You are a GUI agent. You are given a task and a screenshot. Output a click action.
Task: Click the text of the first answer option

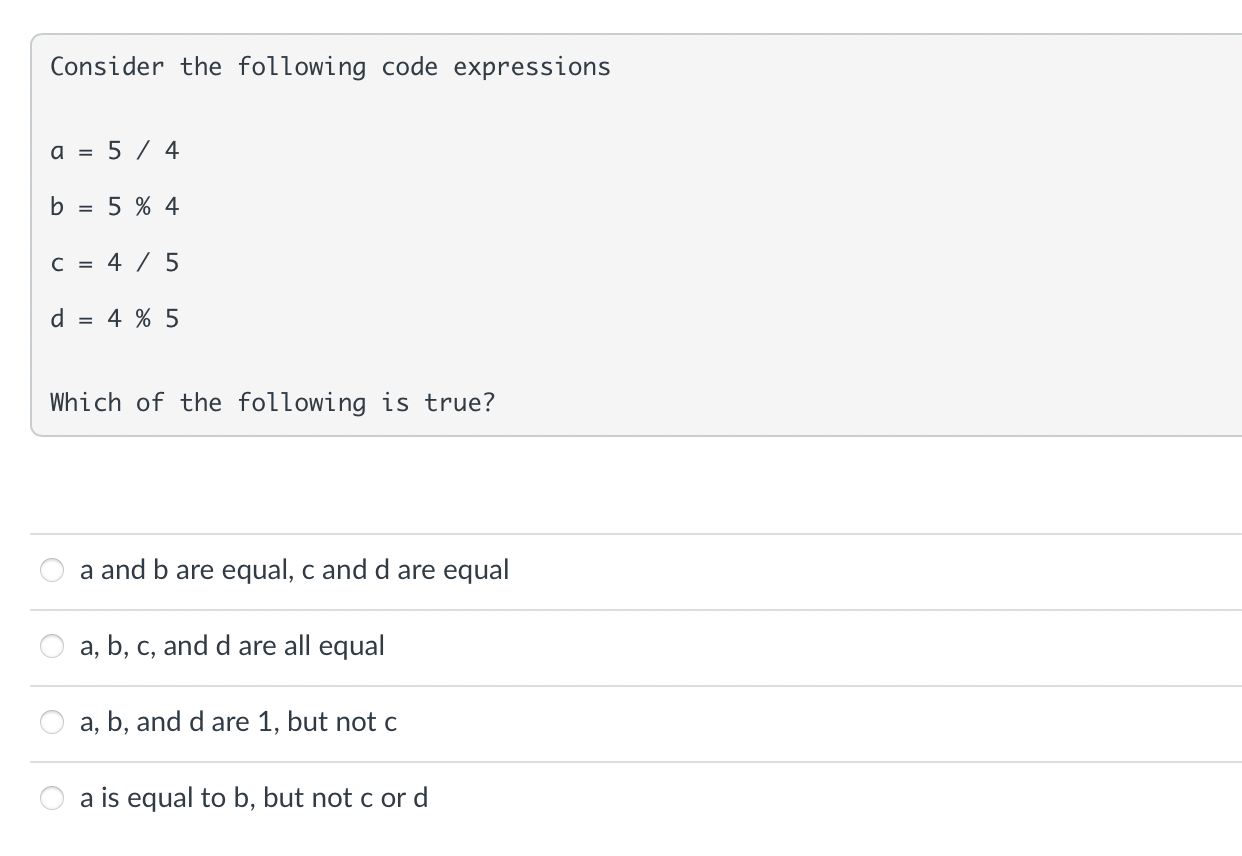[294, 570]
